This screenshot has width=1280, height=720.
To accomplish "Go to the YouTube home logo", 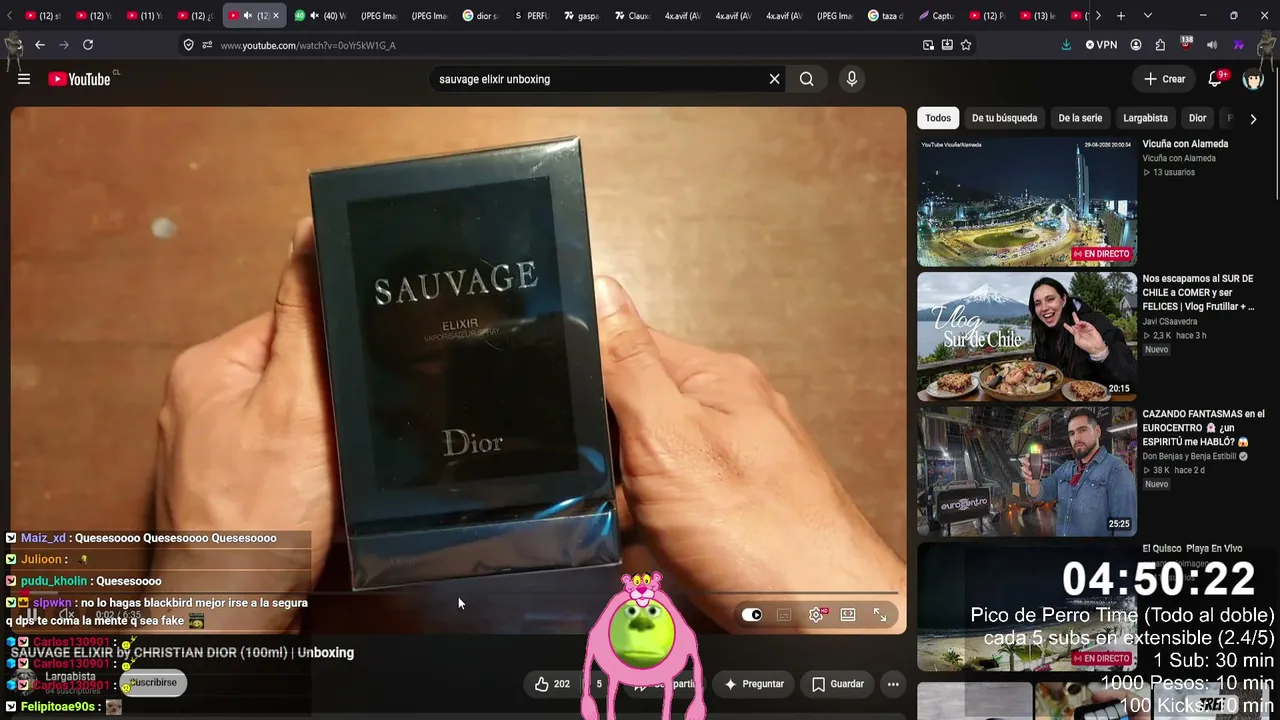I will click(79, 79).
